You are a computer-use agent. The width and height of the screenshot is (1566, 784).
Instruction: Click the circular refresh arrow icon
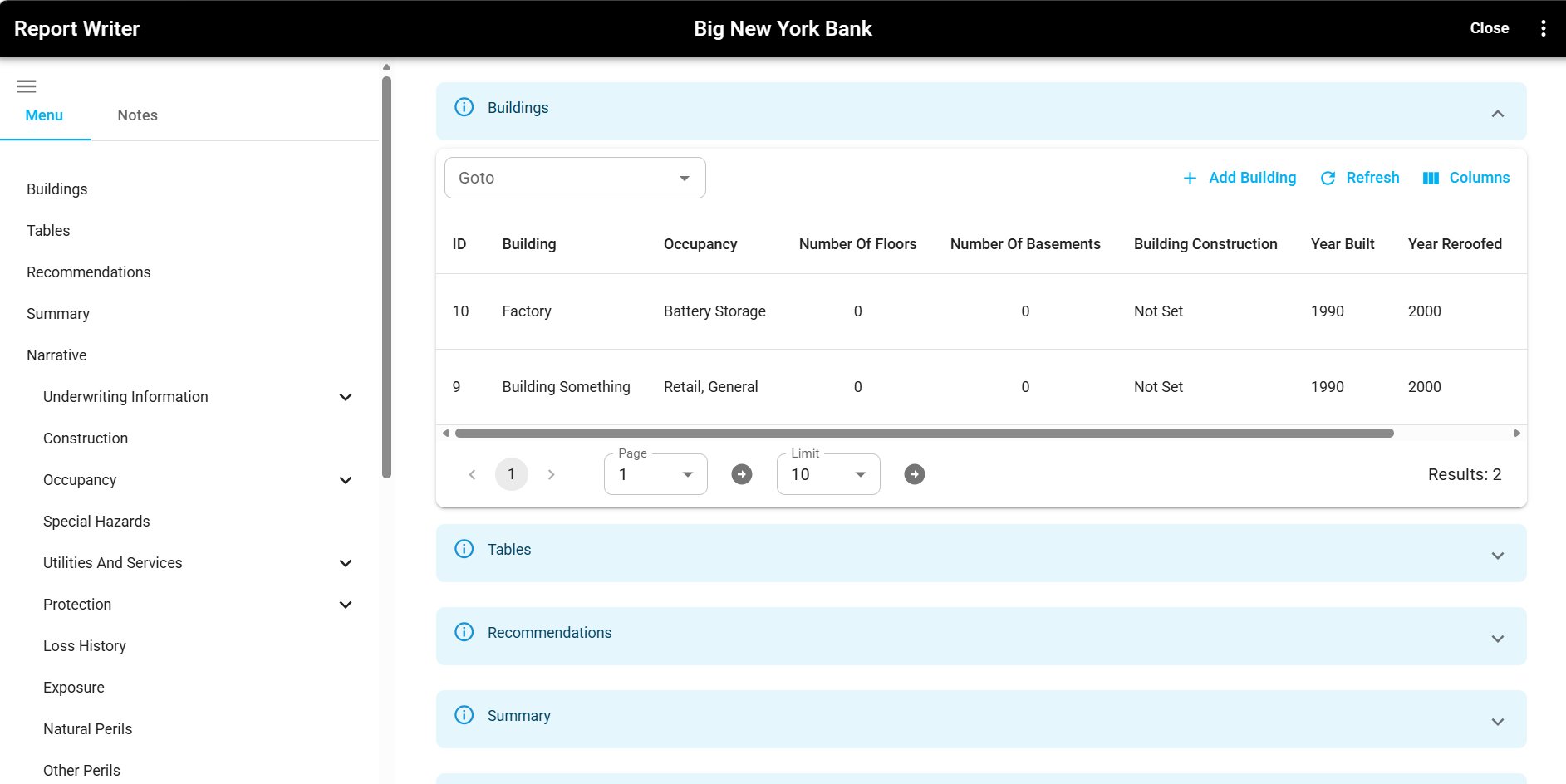click(x=1328, y=178)
